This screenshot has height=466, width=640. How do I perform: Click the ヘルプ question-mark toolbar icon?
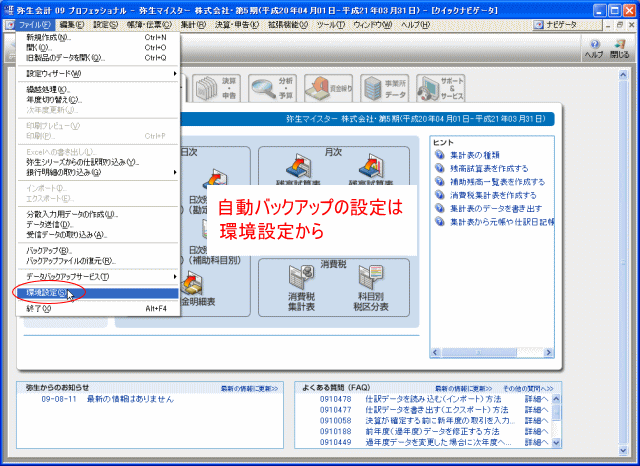pos(594,49)
